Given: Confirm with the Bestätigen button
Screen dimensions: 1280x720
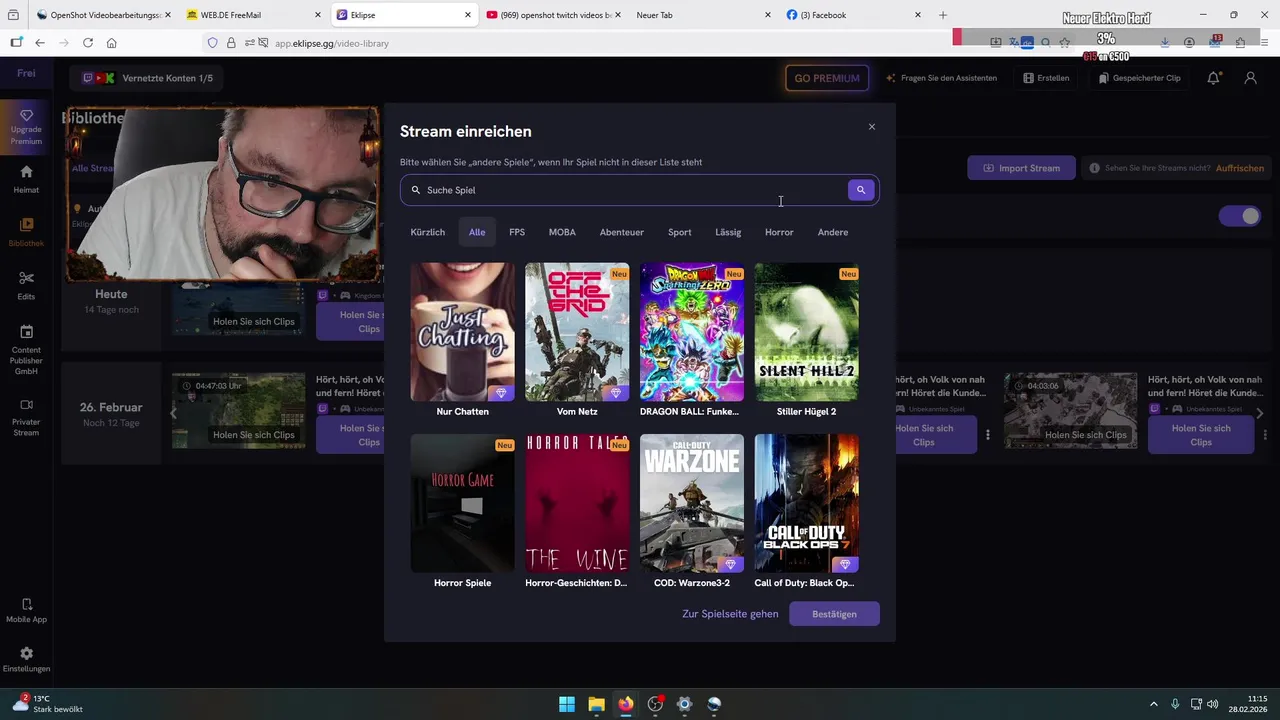Looking at the screenshot, I should tap(834, 614).
